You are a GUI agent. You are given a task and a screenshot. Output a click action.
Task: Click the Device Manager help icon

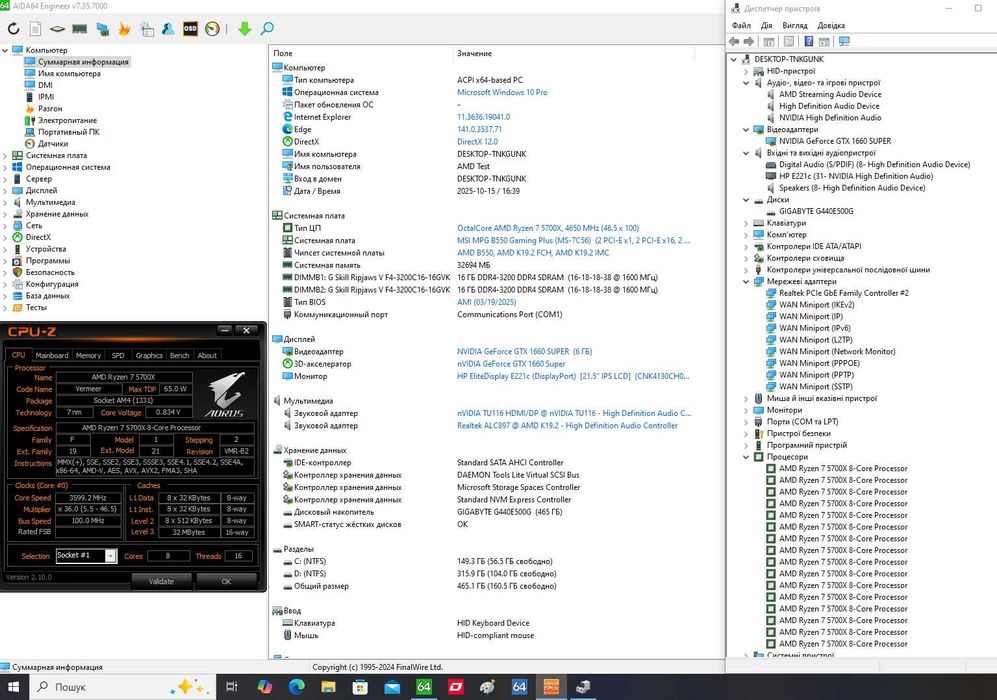click(x=808, y=42)
